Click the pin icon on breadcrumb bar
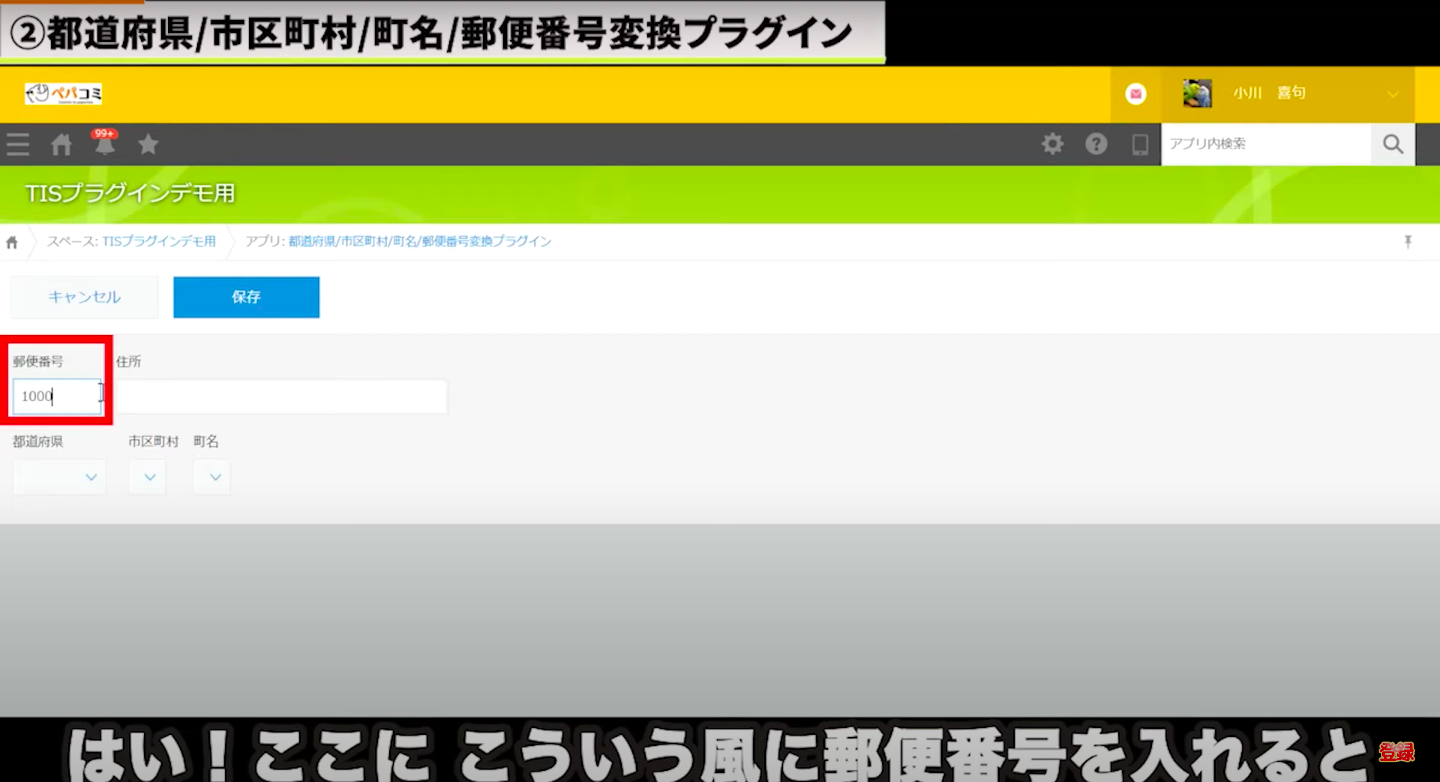This screenshot has width=1440, height=782. [1408, 242]
